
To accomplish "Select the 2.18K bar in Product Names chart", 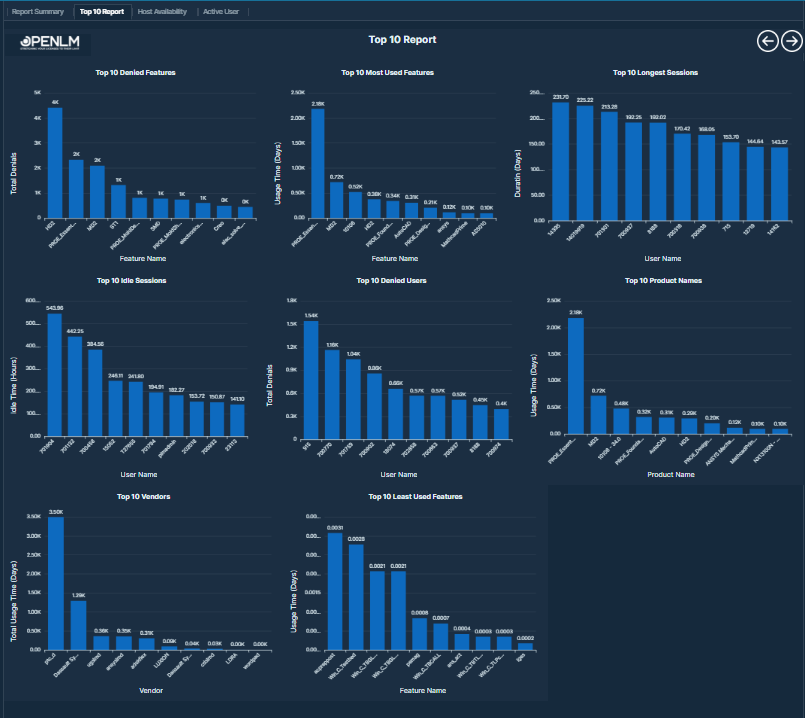I will [x=575, y=375].
